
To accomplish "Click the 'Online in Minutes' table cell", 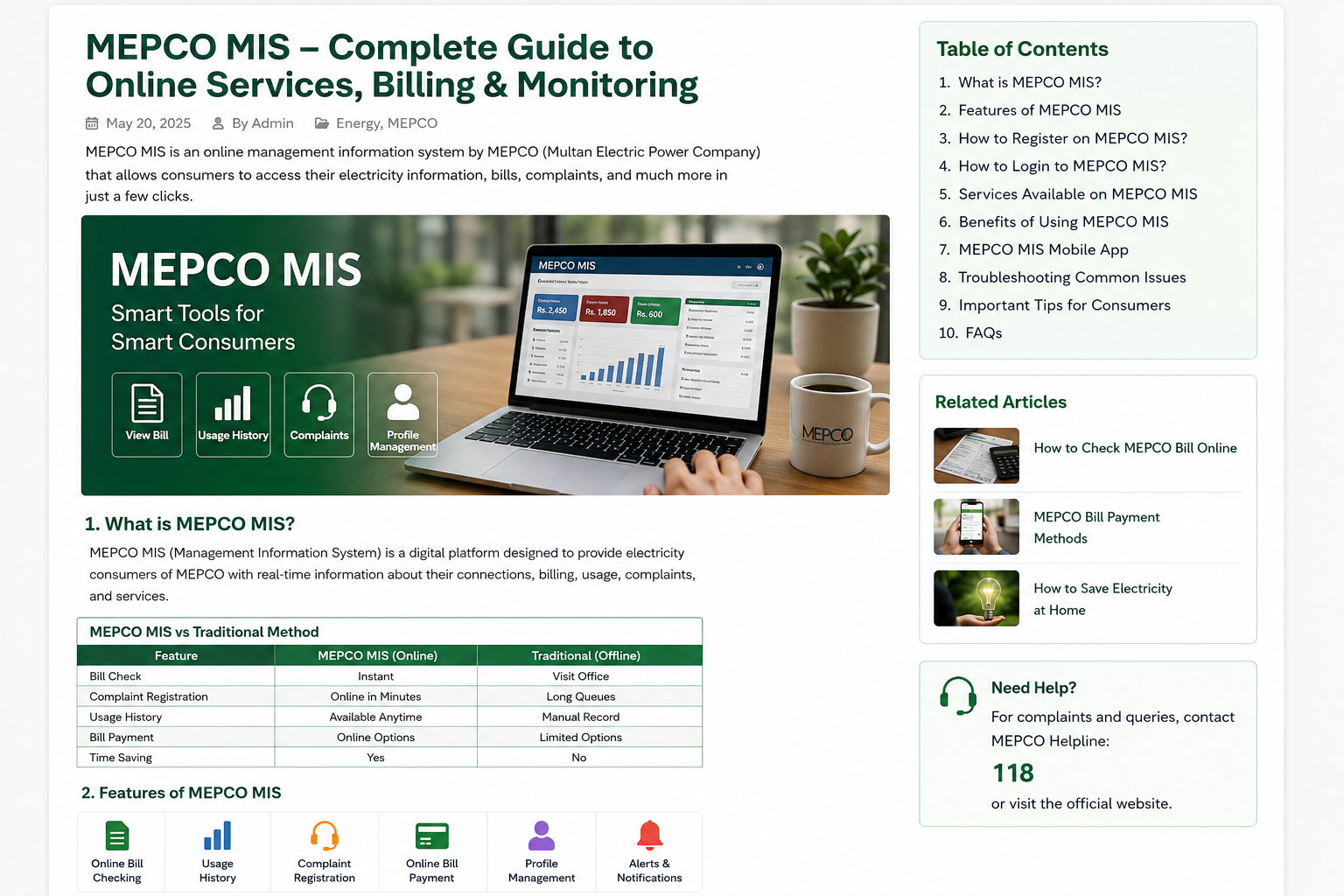I will pyautogui.click(x=376, y=696).
